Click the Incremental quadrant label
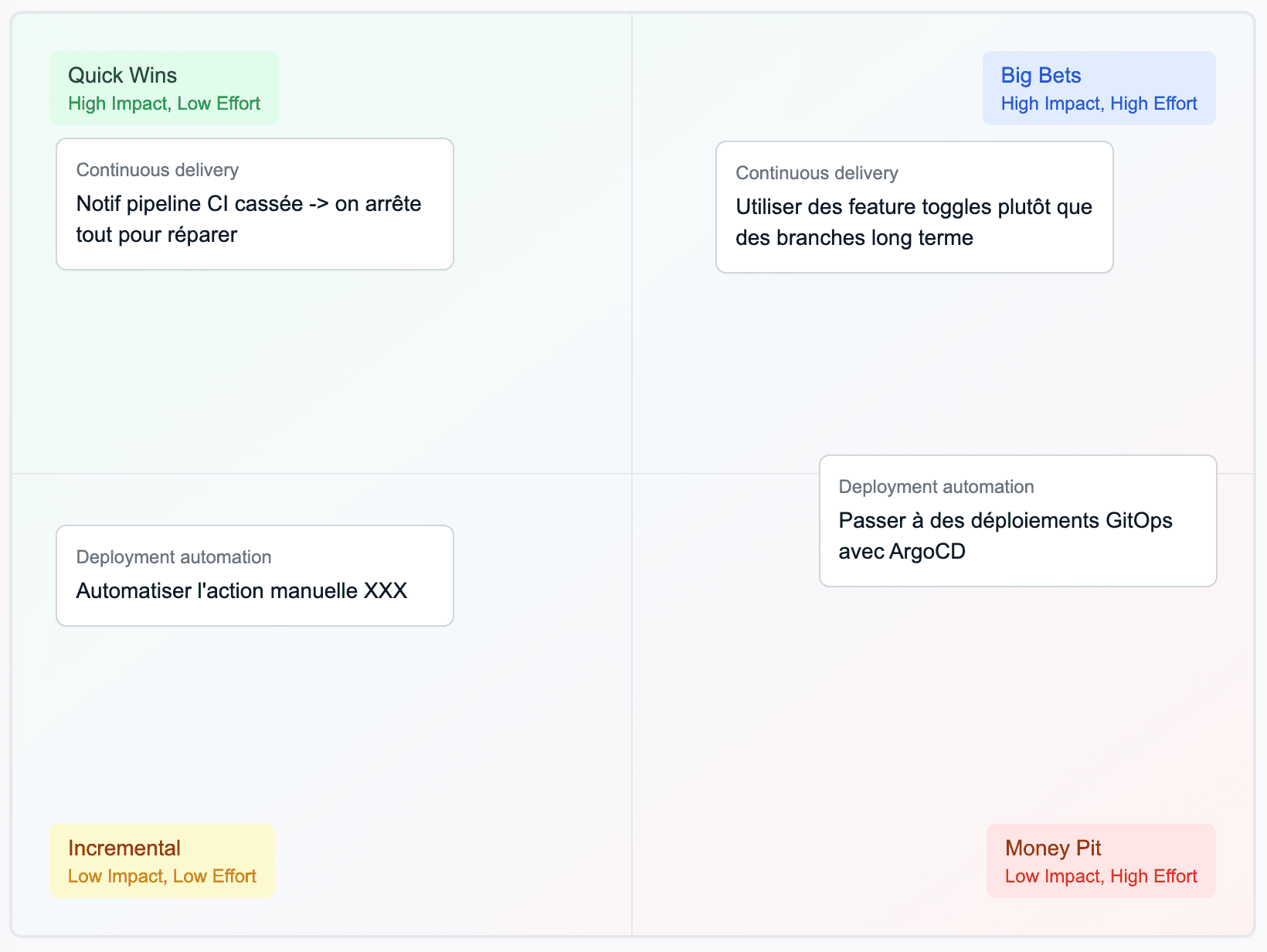Screen dimensions: 1267x952 click(x=162, y=861)
